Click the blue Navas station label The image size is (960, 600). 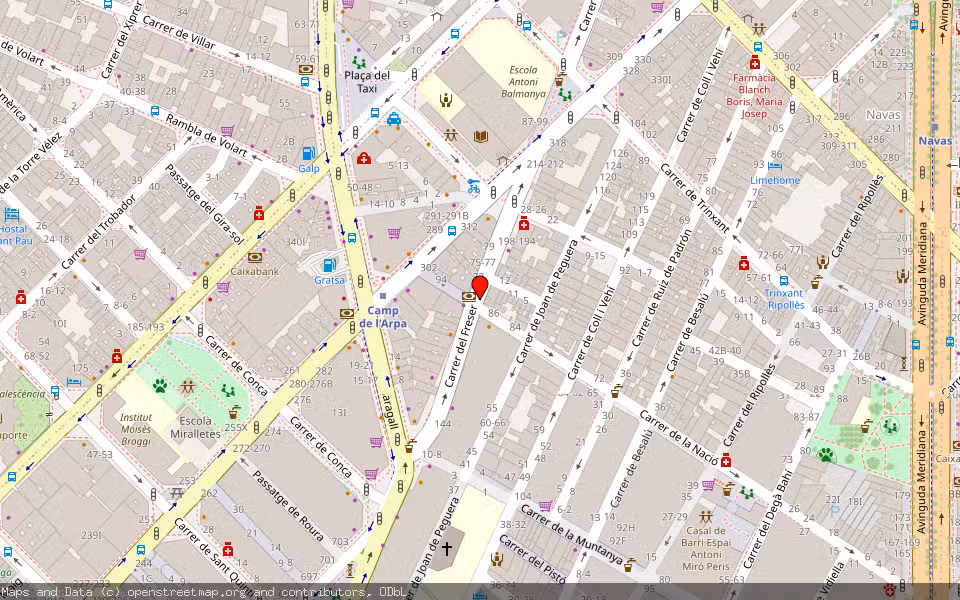935,141
